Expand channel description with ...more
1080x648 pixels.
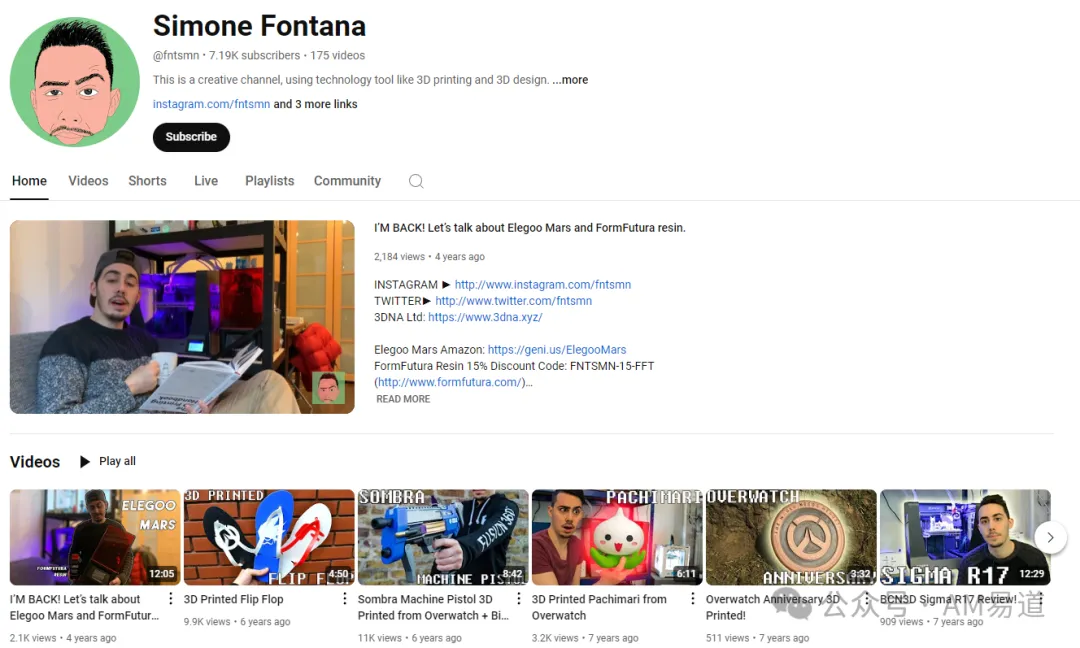pyautogui.click(x=570, y=80)
